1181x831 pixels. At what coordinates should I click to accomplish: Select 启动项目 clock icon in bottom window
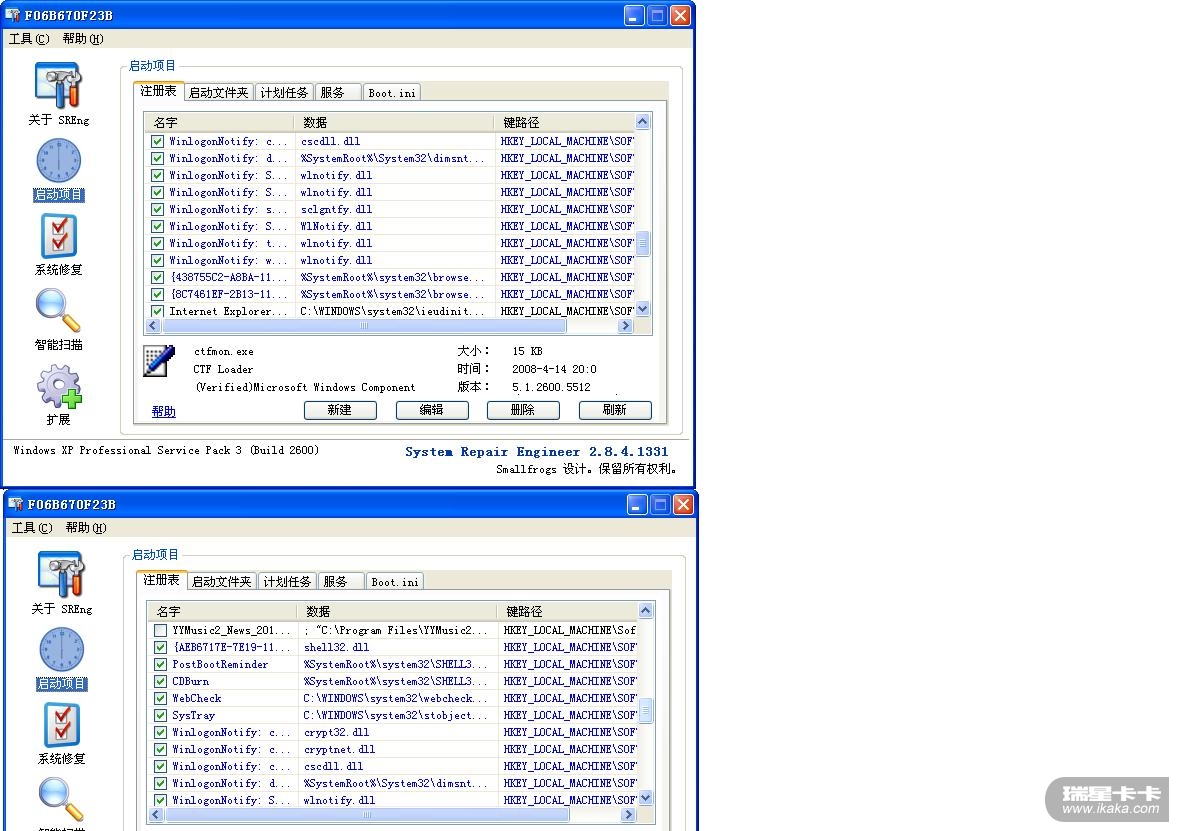[x=61, y=650]
